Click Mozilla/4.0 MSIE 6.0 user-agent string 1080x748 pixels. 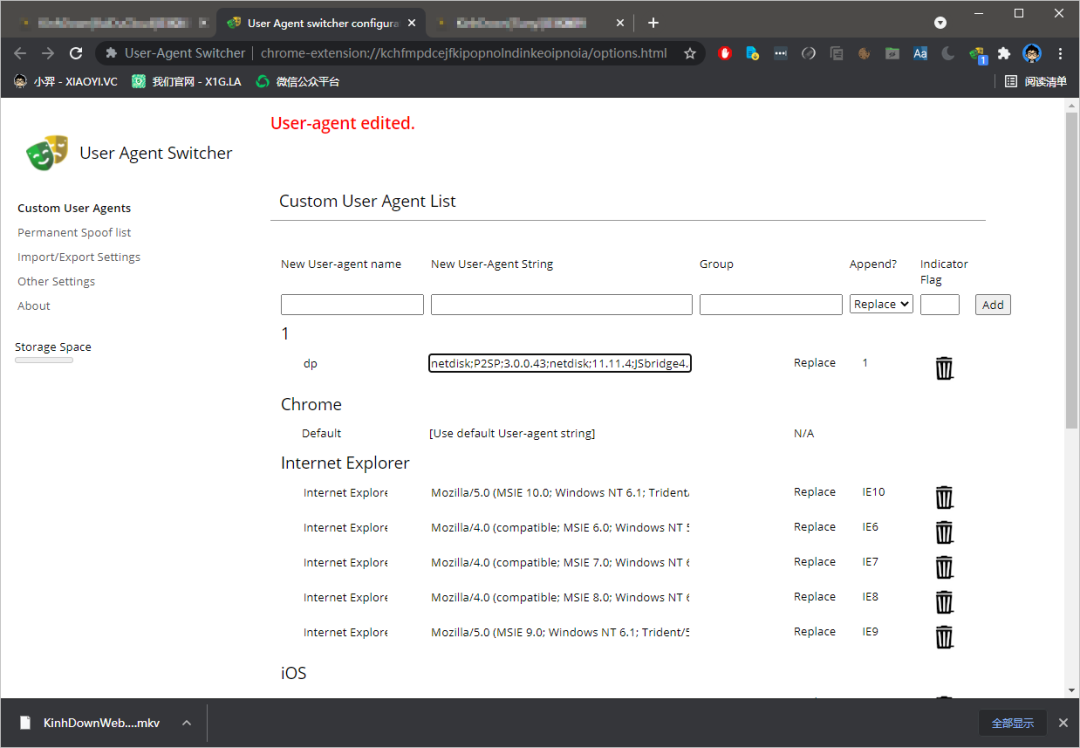point(560,528)
